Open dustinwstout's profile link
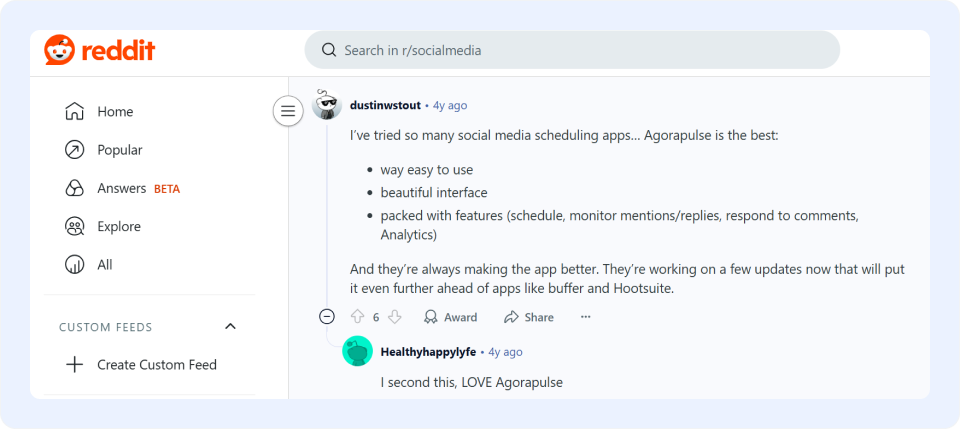 [x=385, y=105]
